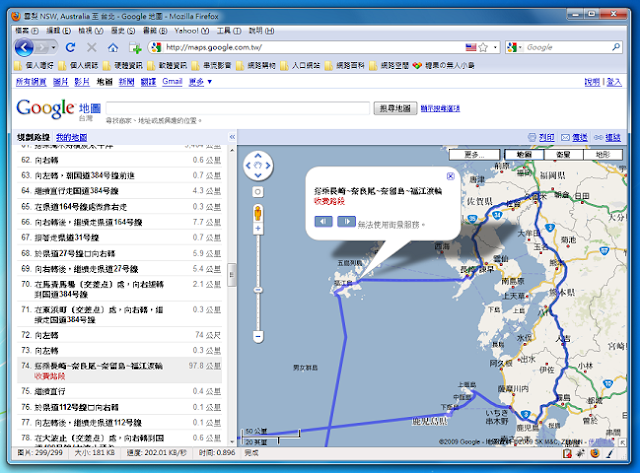Open the search engine selector dropdown
Screen dimensions: 640x473
click(x=514, y=47)
